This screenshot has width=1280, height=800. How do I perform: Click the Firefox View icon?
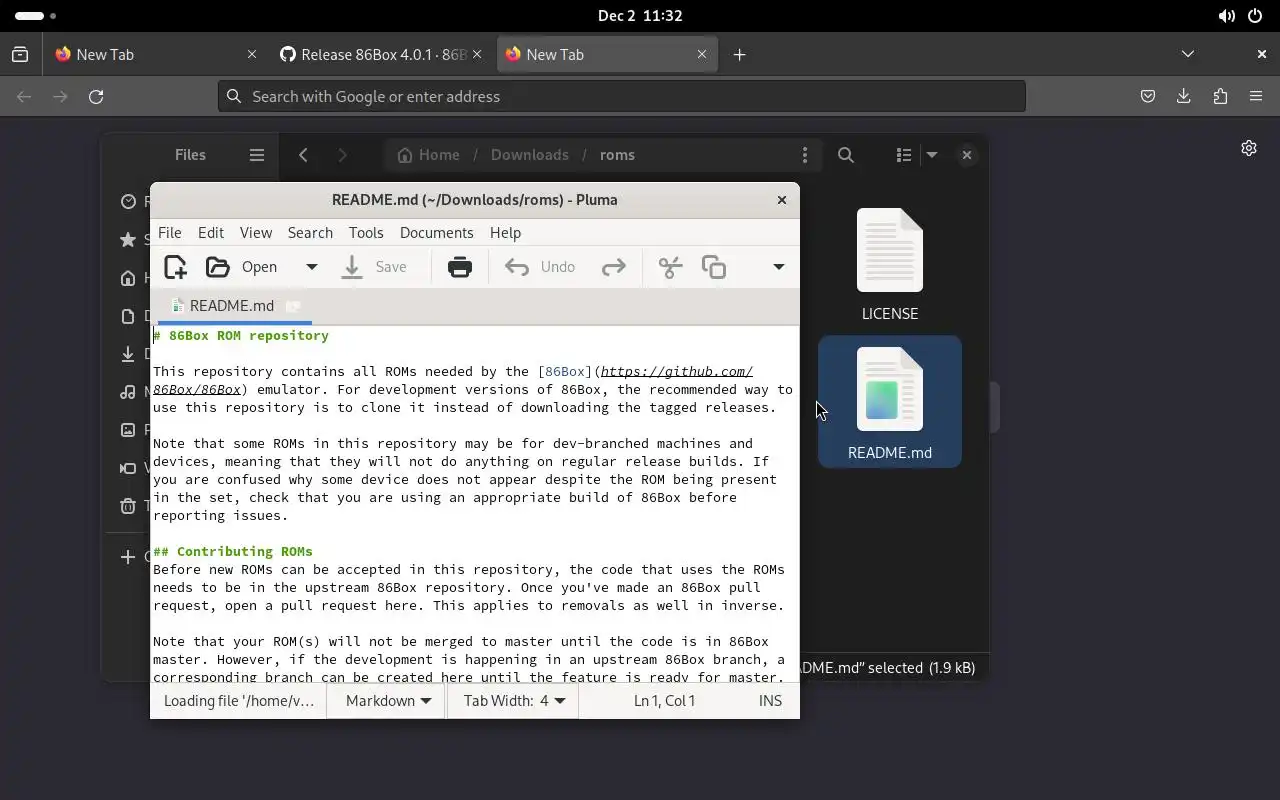pyautogui.click(x=20, y=55)
